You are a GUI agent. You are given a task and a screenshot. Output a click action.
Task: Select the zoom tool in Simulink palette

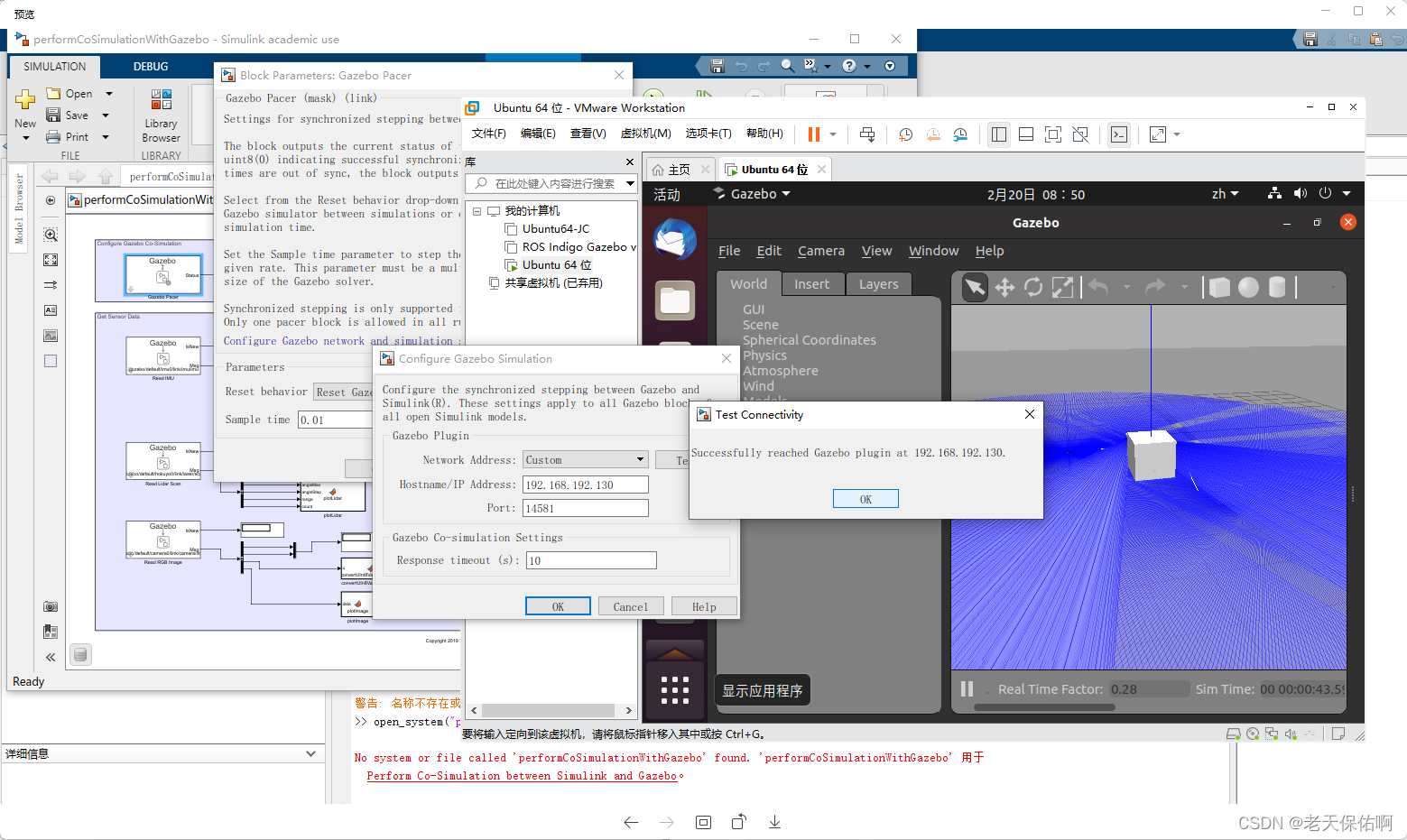point(51,234)
